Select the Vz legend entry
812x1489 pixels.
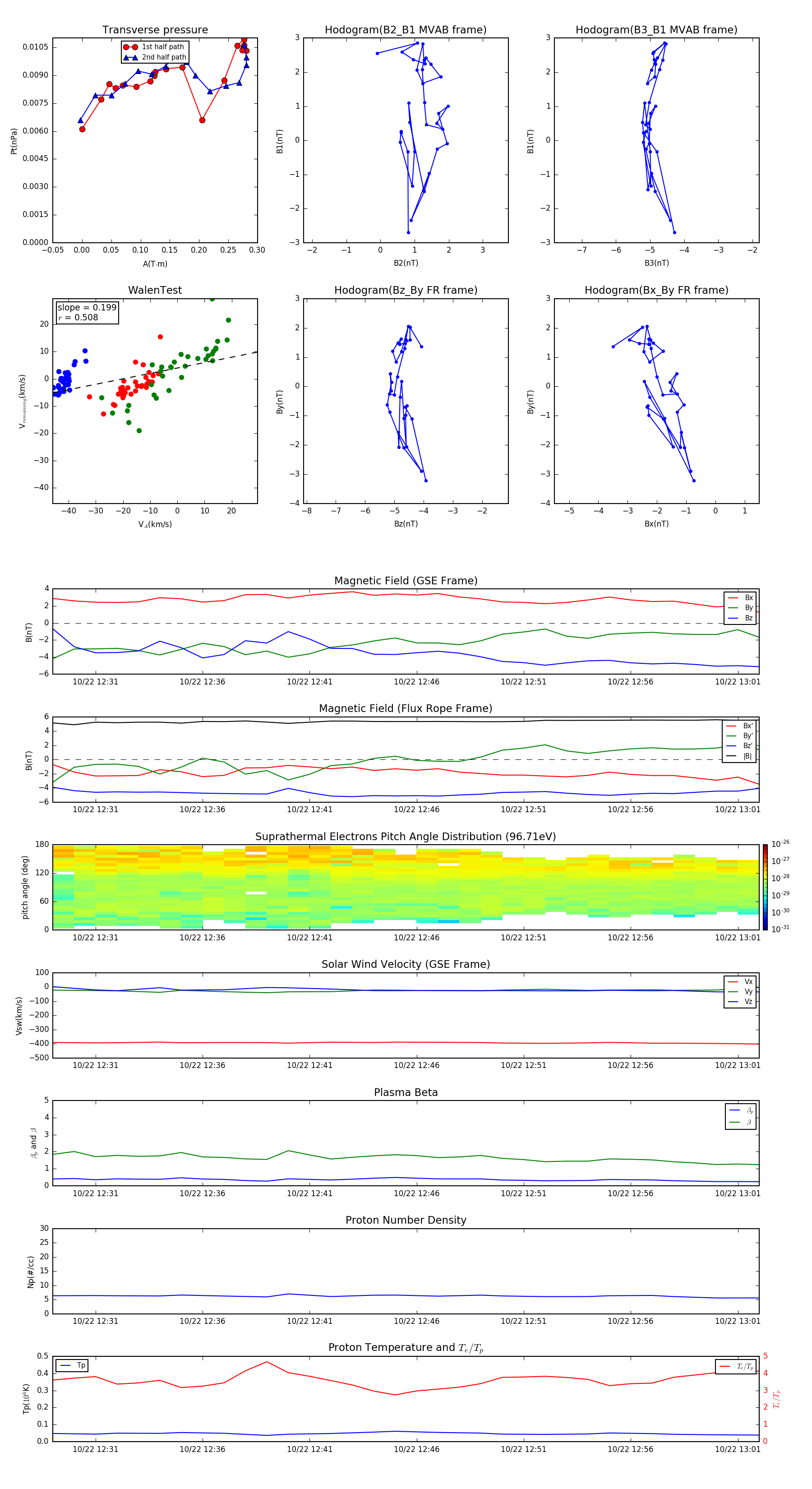point(740,1002)
